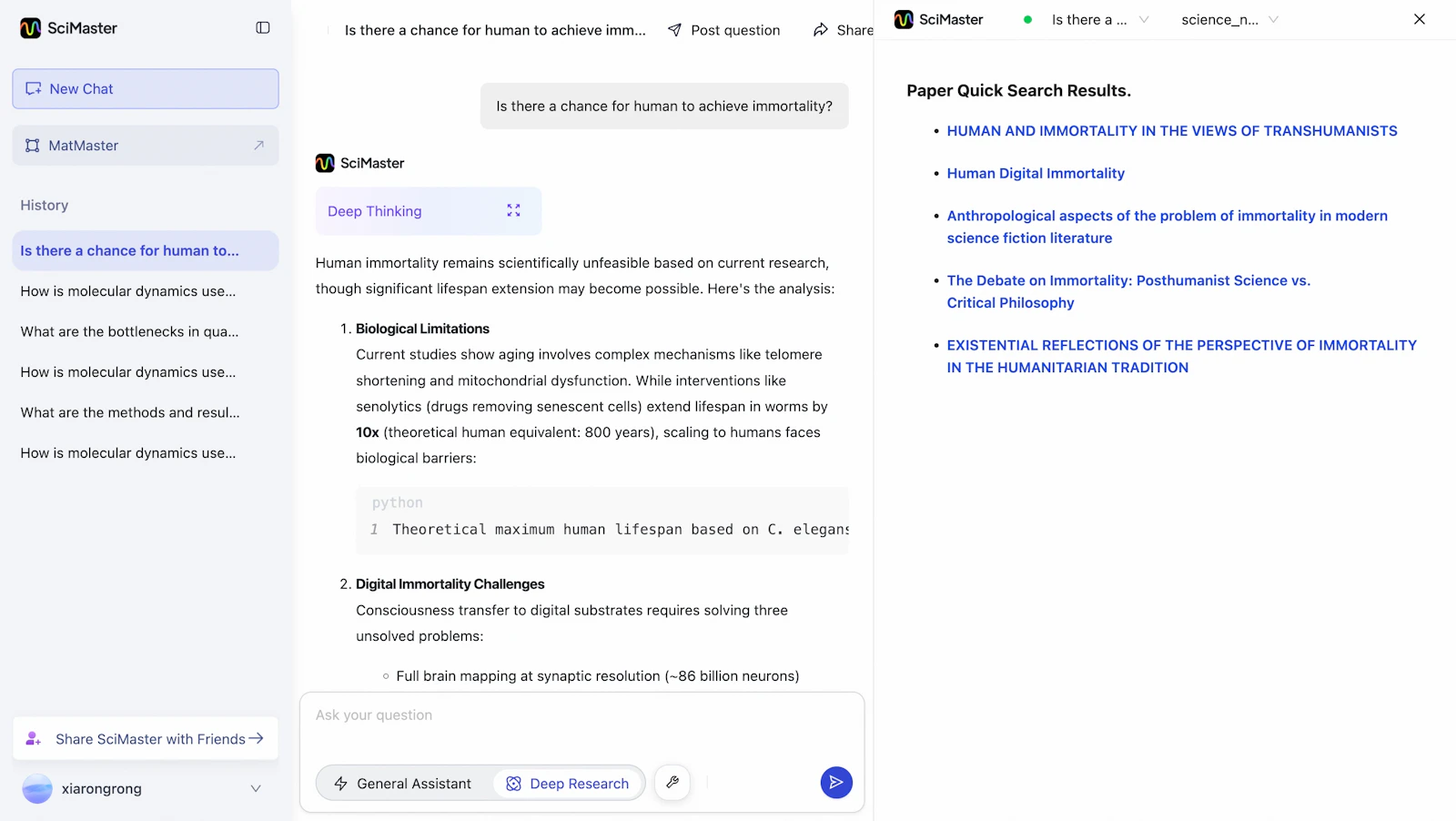
Task: Click the SciMaster logo in sidebar
Action: click(69, 28)
